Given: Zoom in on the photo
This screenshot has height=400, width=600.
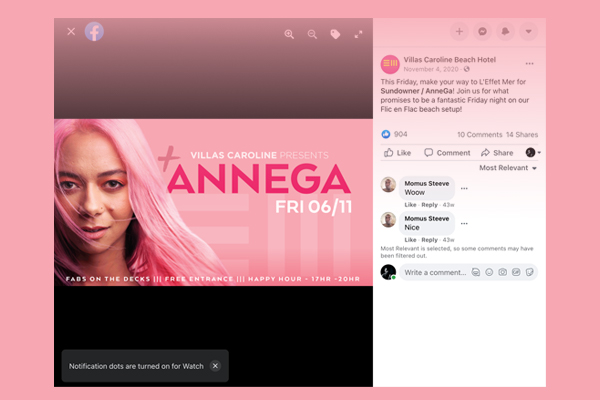Looking at the screenshot, I should pyautogui.click(x=289, y=34).
